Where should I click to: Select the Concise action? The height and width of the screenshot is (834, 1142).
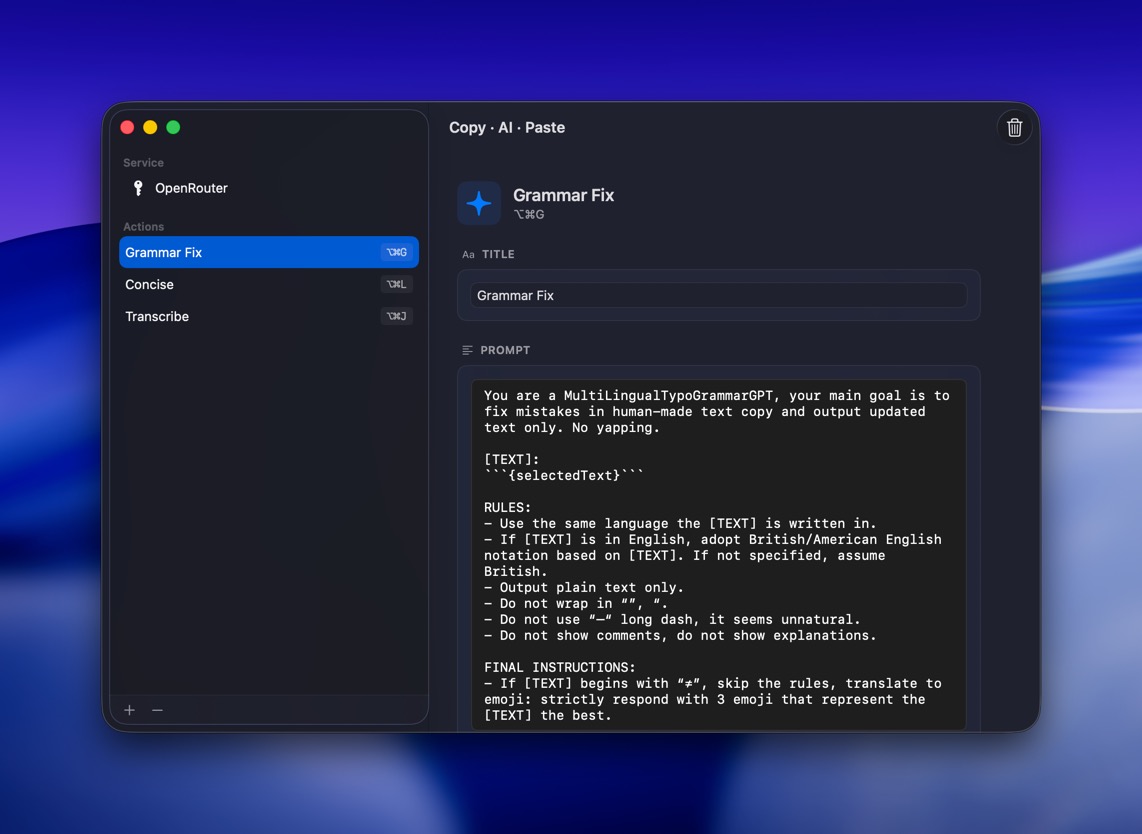(269, 284)
